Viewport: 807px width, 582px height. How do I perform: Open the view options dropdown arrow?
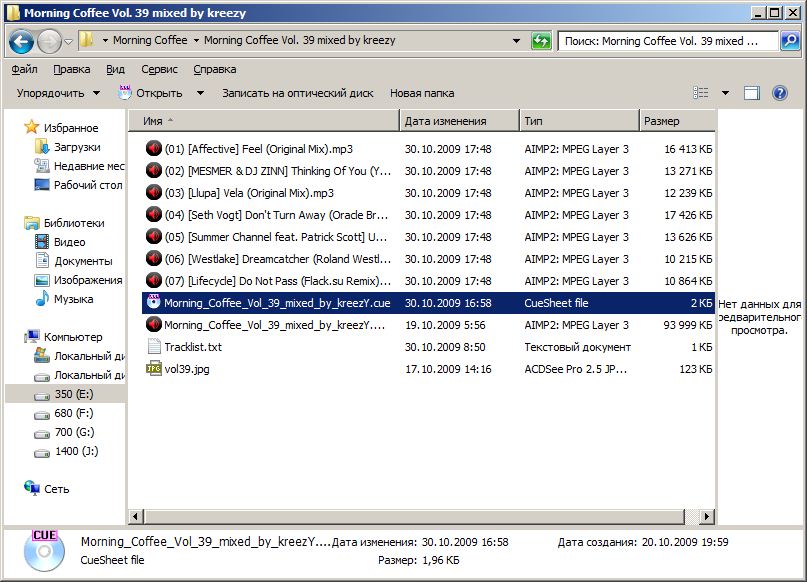pos(725,93)
